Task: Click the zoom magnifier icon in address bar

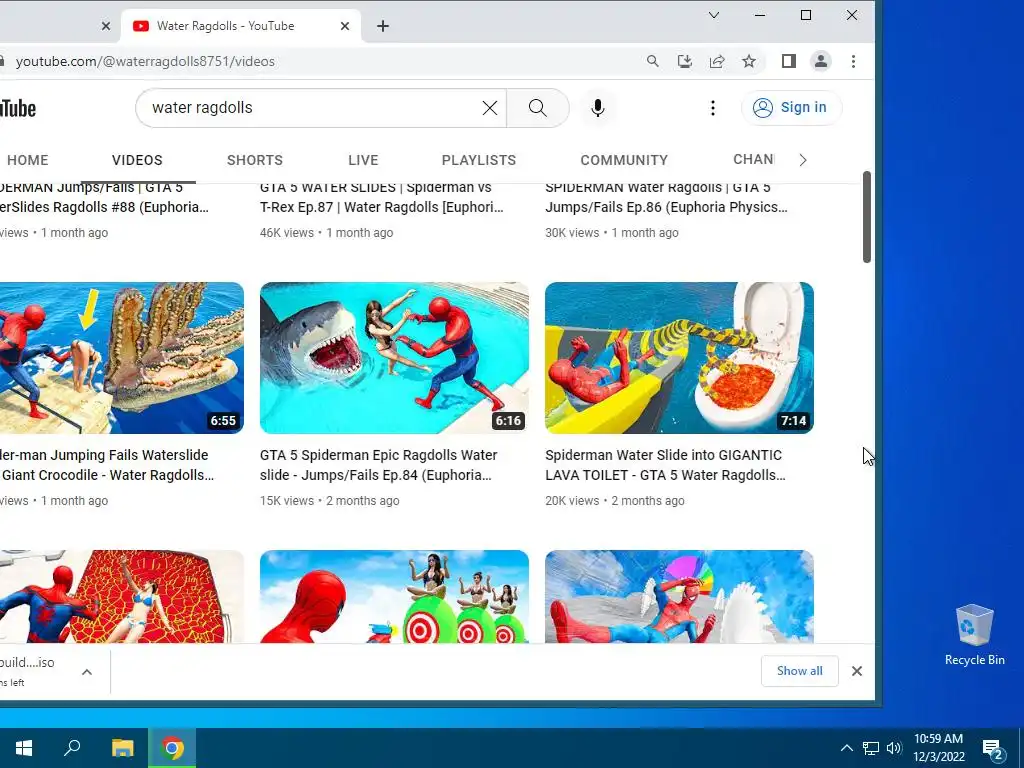Action: 652,61
